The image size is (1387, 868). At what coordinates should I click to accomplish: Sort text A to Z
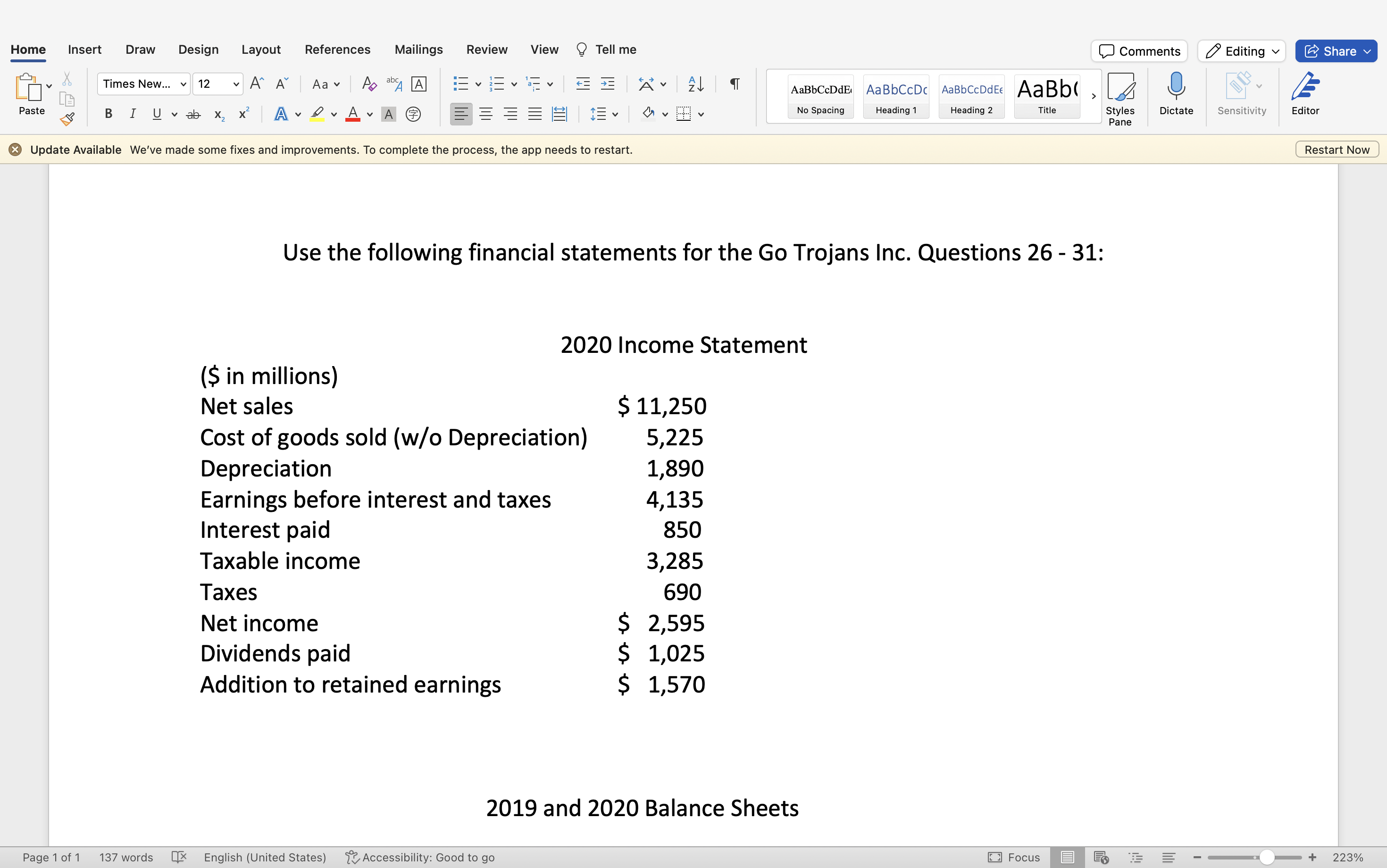pyautogui.click(x=696, y=84)
